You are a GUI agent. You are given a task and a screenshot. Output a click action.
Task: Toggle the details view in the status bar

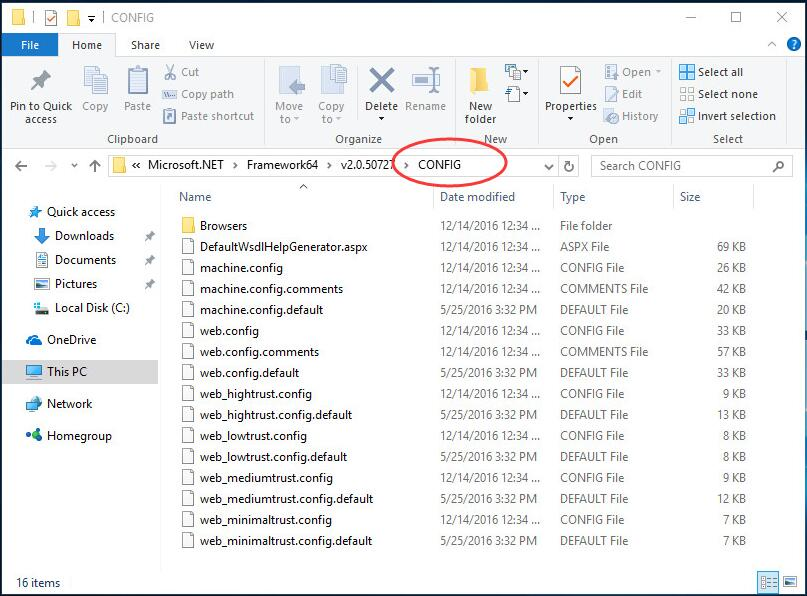click(769, 582)
